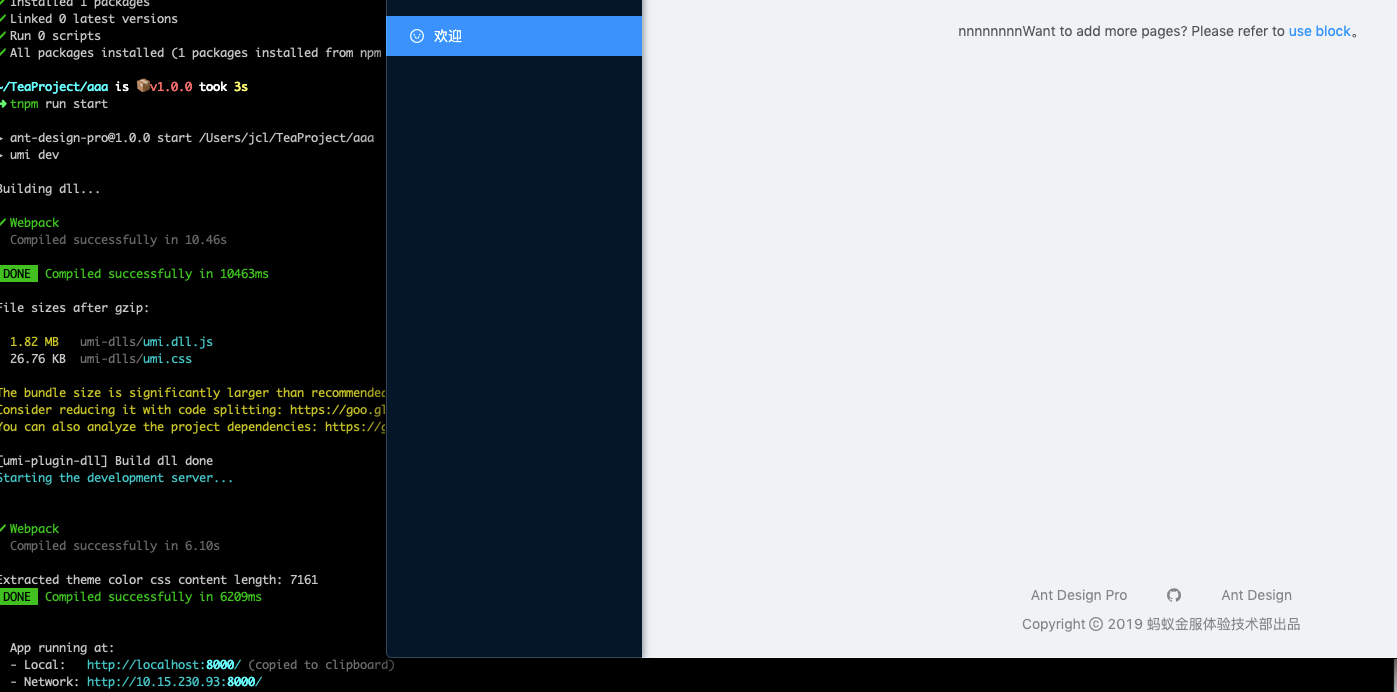Click the '(copied to clipboard)' note

point(321,665)
